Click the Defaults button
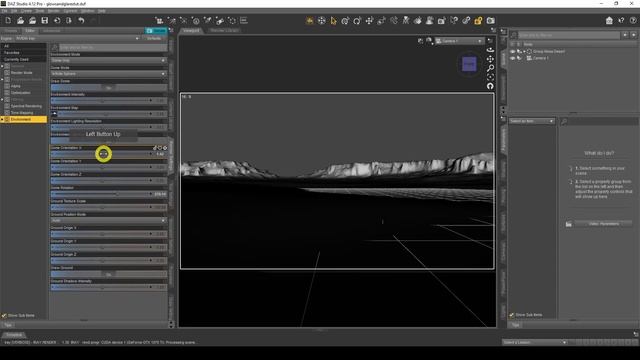 (154, 38)
